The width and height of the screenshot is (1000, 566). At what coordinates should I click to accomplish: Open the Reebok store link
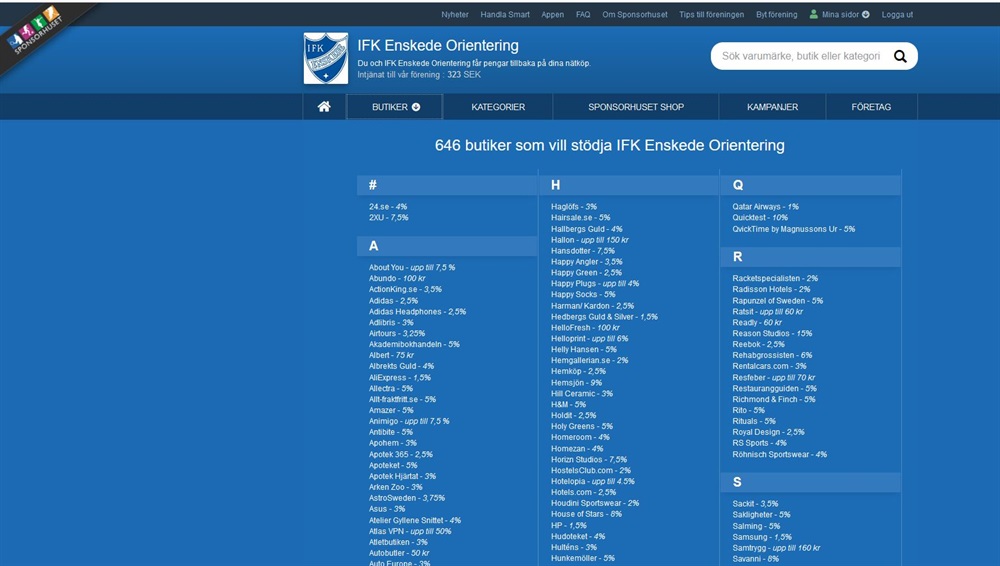tap(758, 344)
